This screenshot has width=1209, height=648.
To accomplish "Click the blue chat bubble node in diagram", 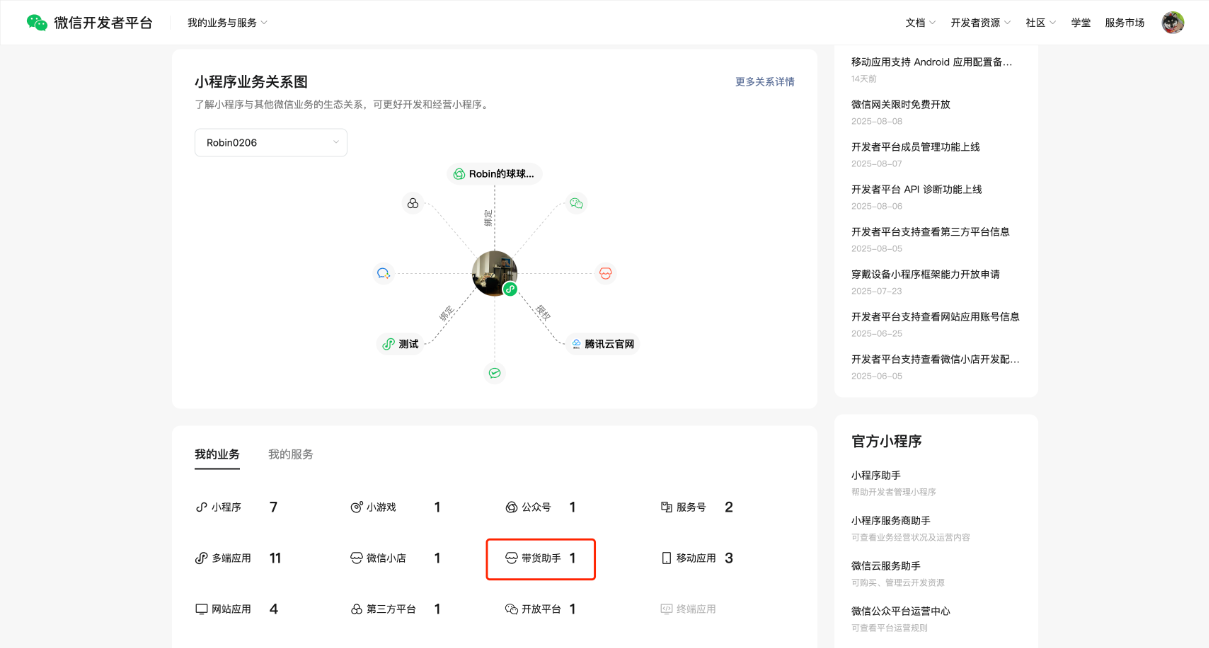I will [383, 273].
